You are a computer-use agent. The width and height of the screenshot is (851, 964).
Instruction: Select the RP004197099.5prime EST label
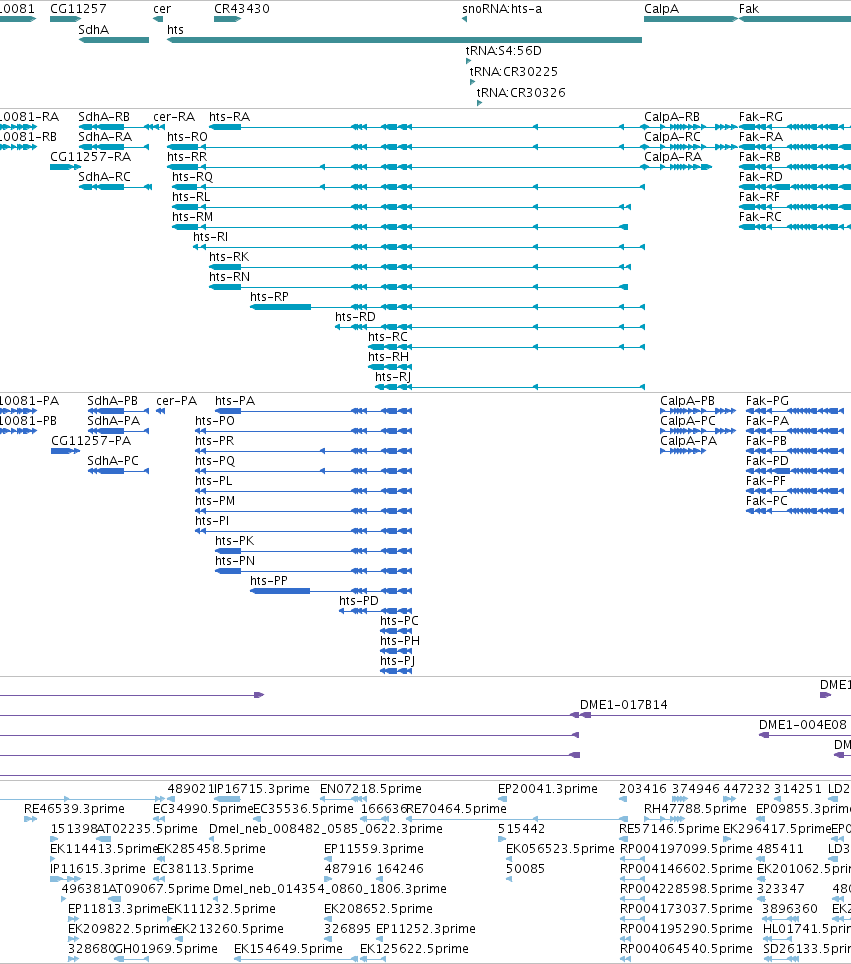coord(686,848)
